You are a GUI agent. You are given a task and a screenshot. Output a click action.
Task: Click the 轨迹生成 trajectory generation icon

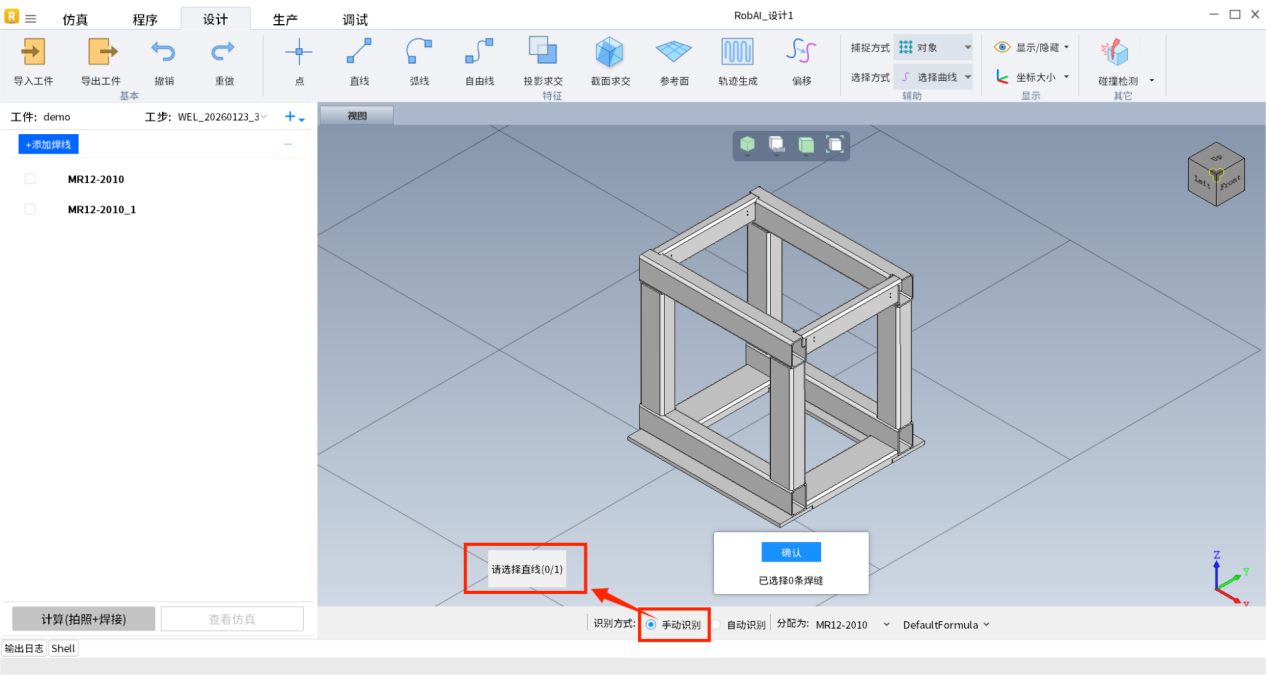[737, 52]
